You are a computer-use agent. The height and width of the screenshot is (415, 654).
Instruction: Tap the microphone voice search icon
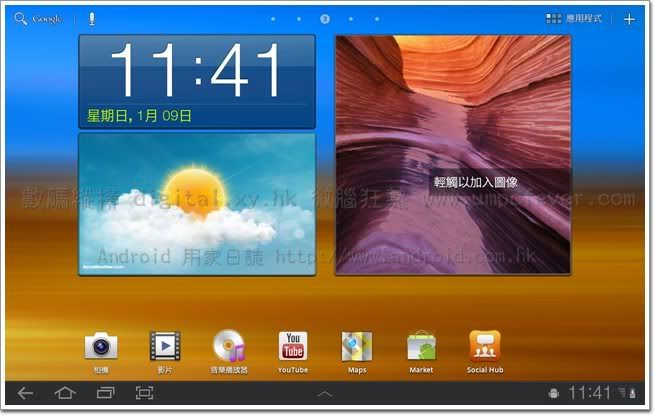(92, 19)
